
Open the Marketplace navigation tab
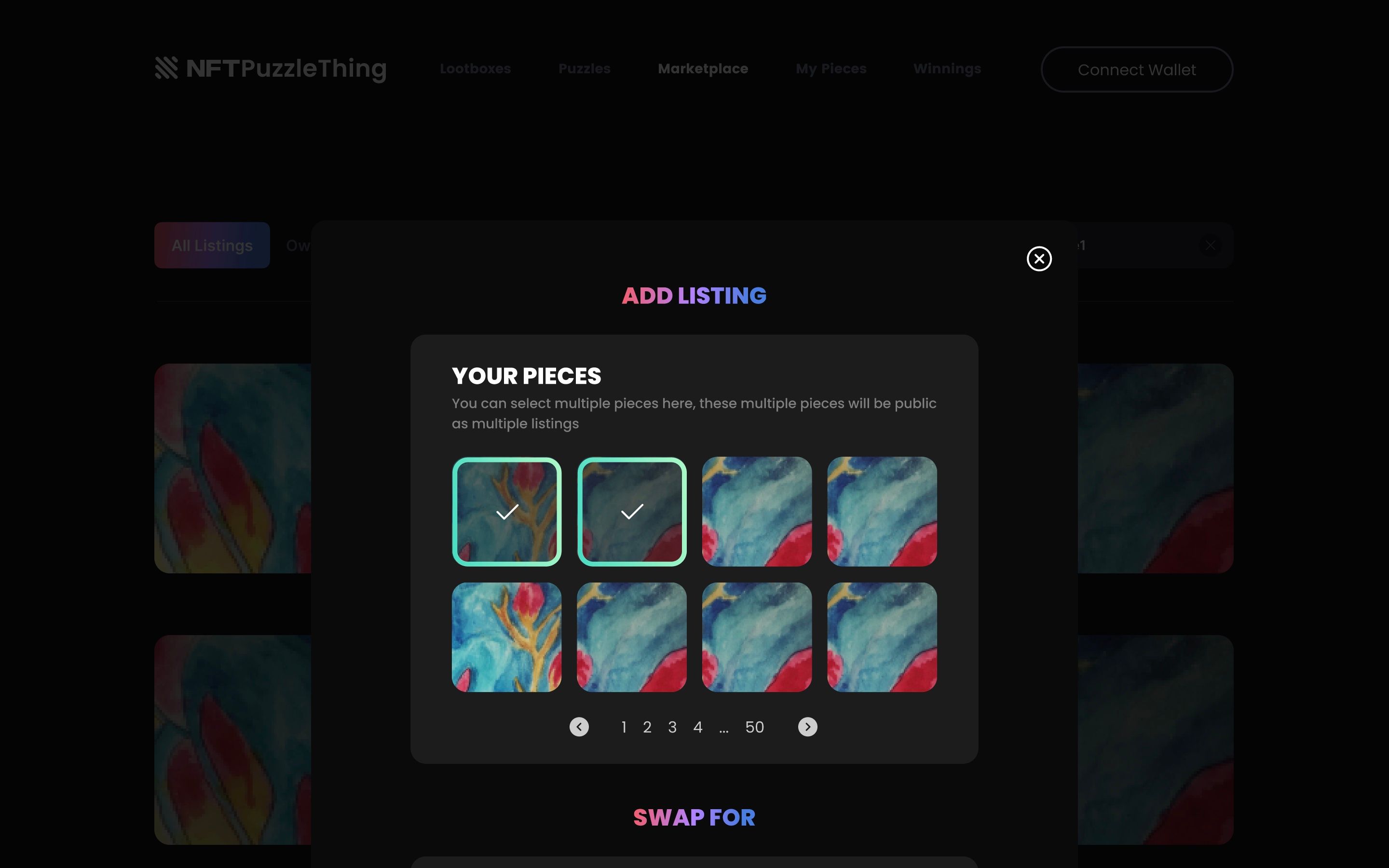tap(703, 68)
